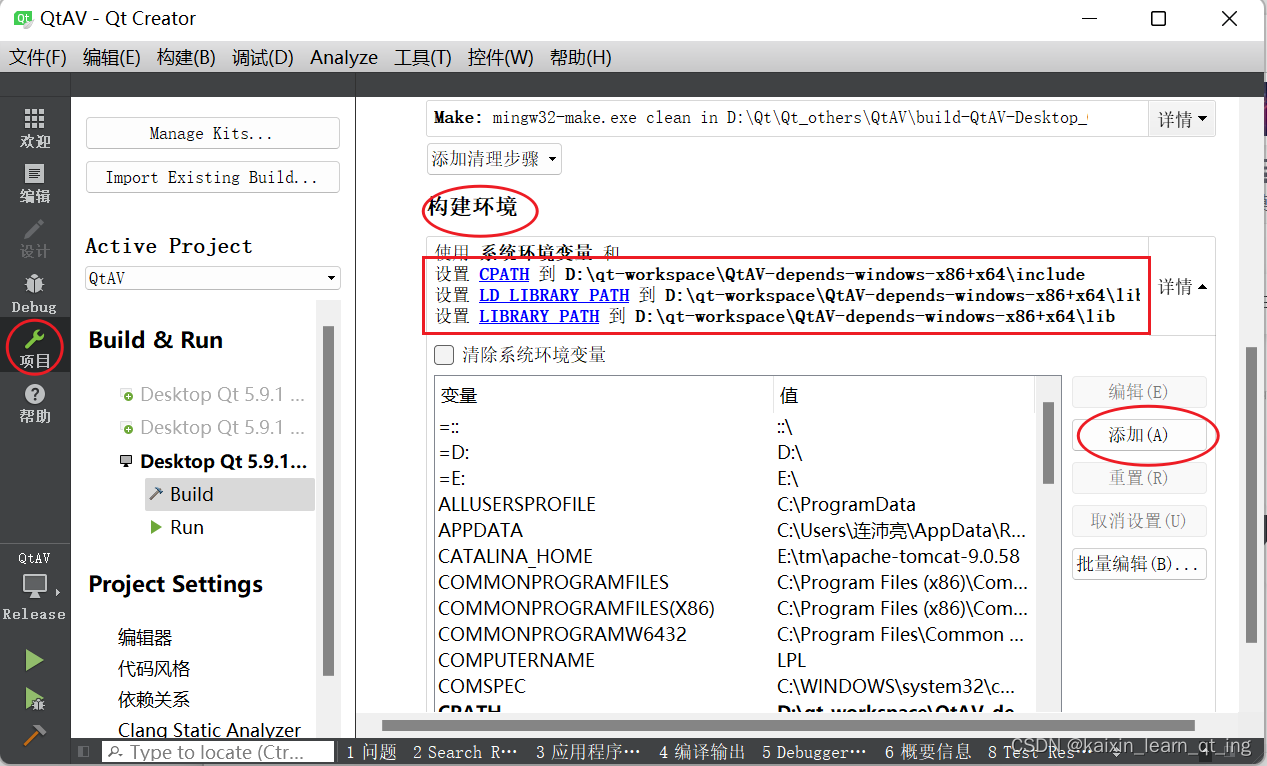This screenshot has width=1267, height=766.
Task: Switch to Debug mode
Action: [x=35, y=294]
